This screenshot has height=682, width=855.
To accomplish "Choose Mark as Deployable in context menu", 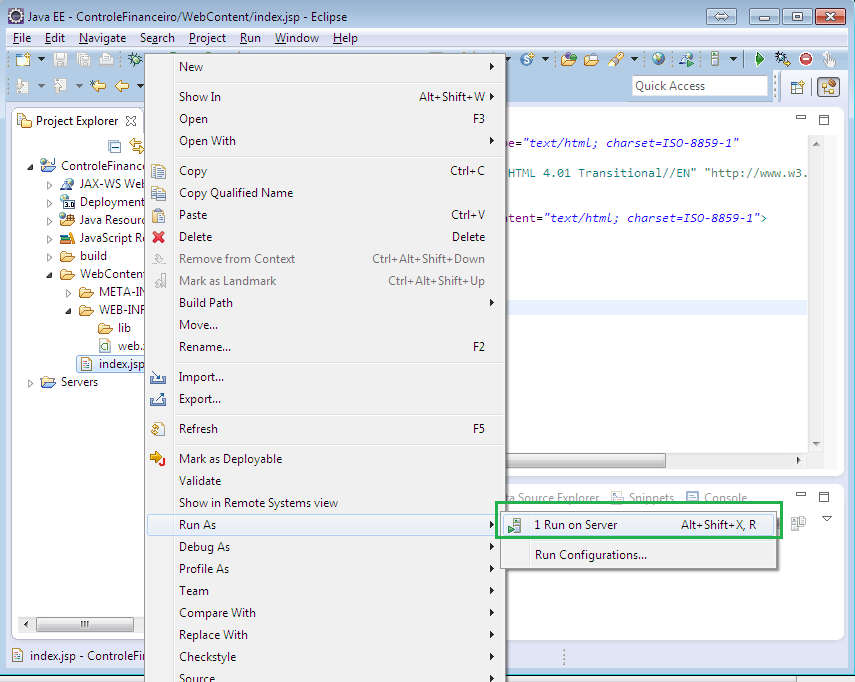I will click(x=326, y=459).
